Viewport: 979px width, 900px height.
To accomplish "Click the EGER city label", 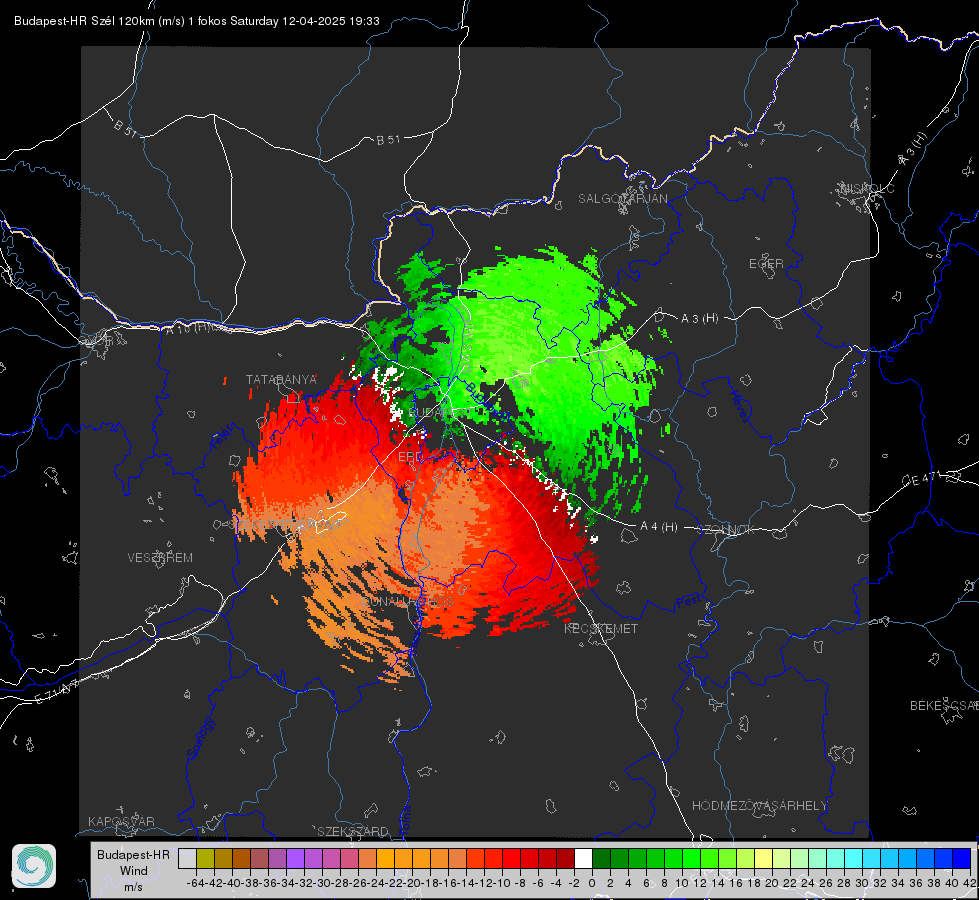I will coord(766,264).
